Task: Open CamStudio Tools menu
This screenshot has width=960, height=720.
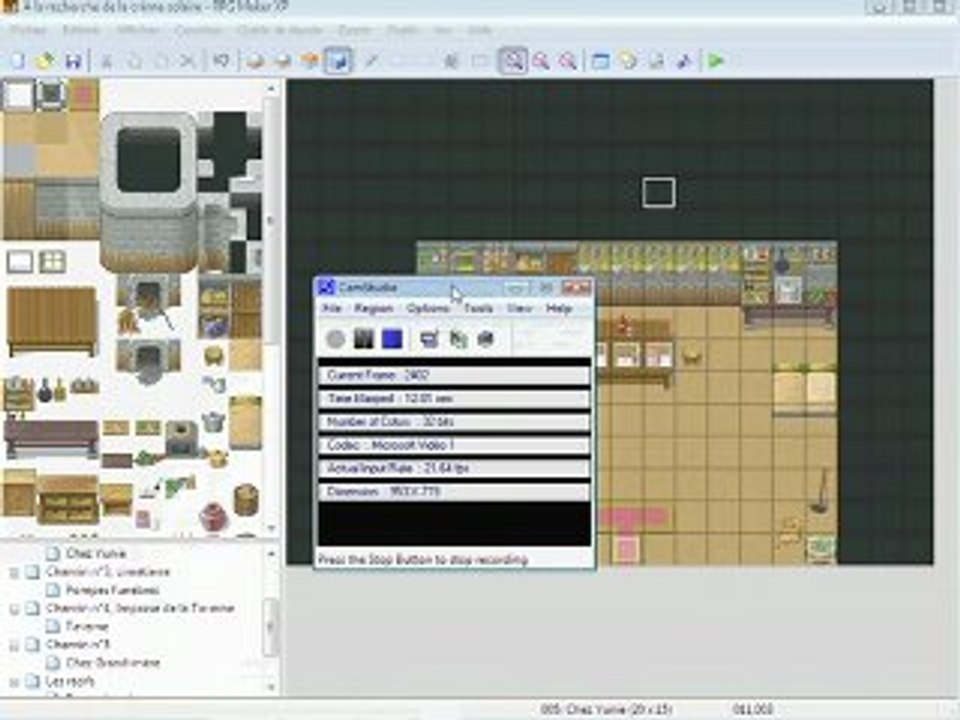Action: (x=478, y=309)
